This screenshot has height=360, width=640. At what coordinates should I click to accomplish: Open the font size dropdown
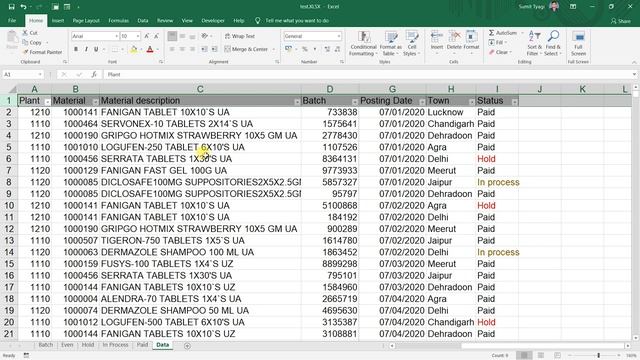point(138,36)
